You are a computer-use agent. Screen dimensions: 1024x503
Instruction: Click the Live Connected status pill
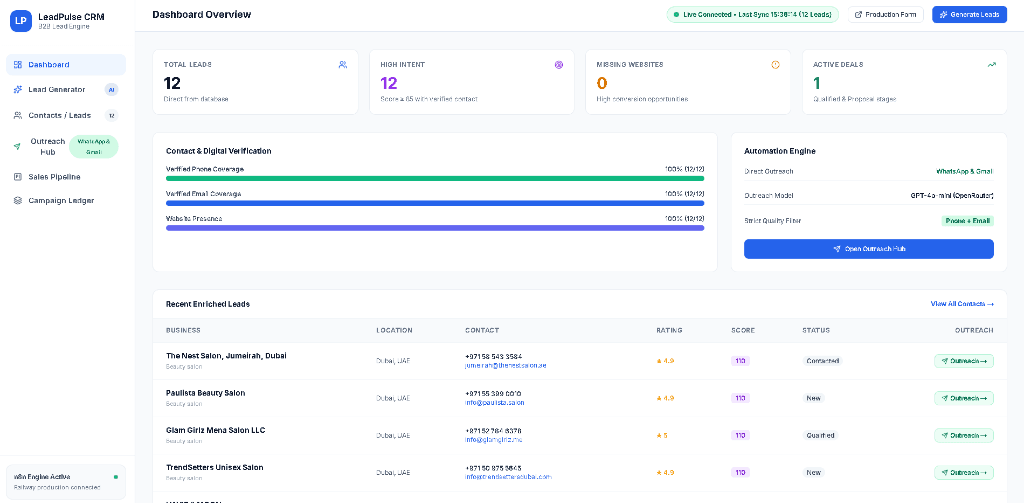[752, 14]
